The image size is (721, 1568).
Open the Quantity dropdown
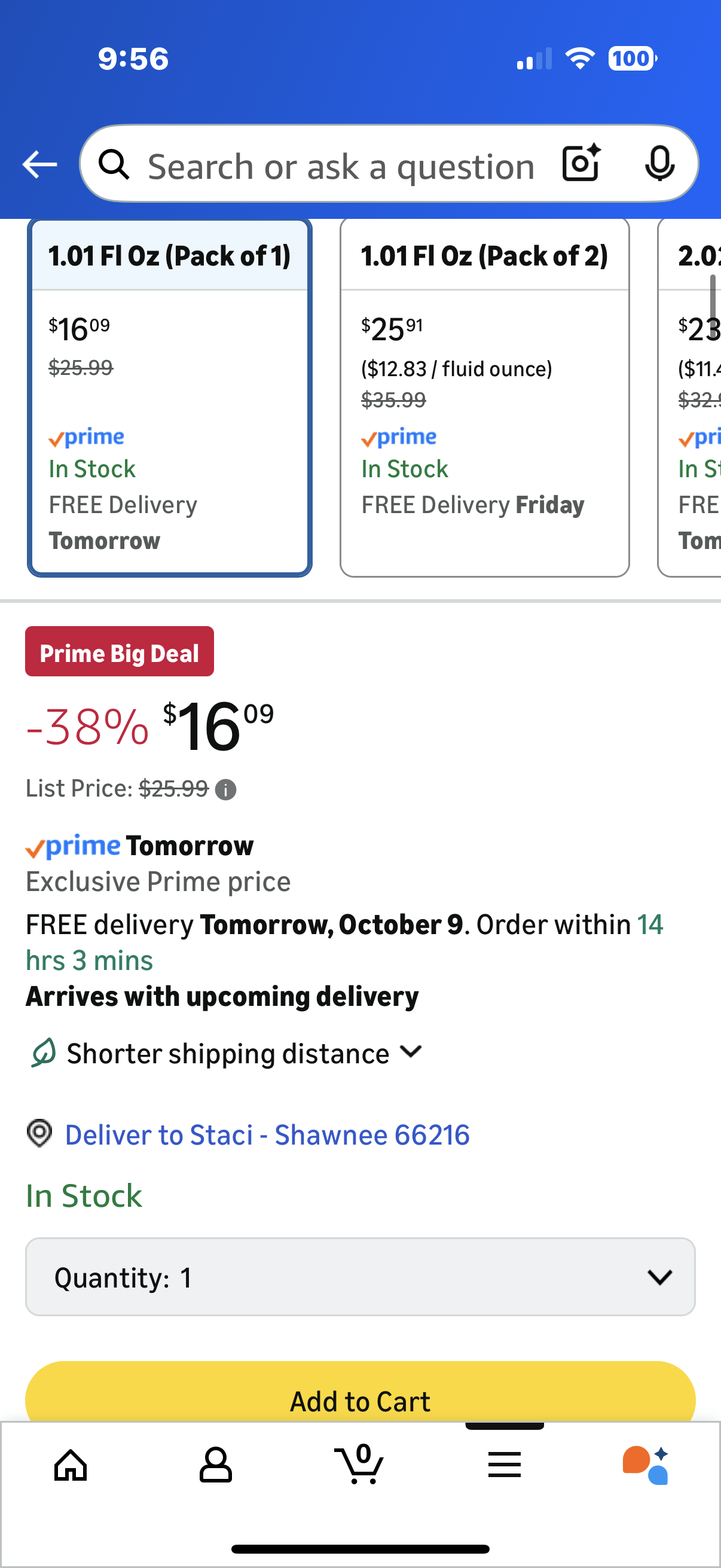[x=360, y=1277]
